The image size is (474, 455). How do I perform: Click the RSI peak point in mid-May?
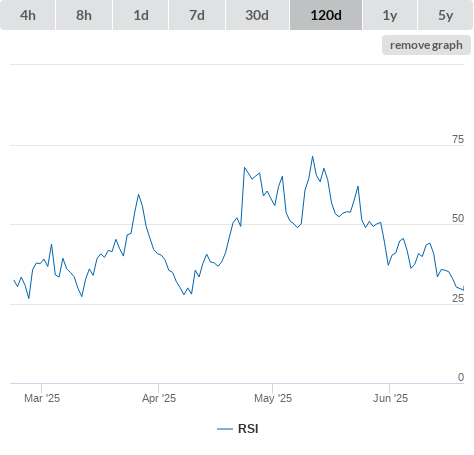coord(313,156)
